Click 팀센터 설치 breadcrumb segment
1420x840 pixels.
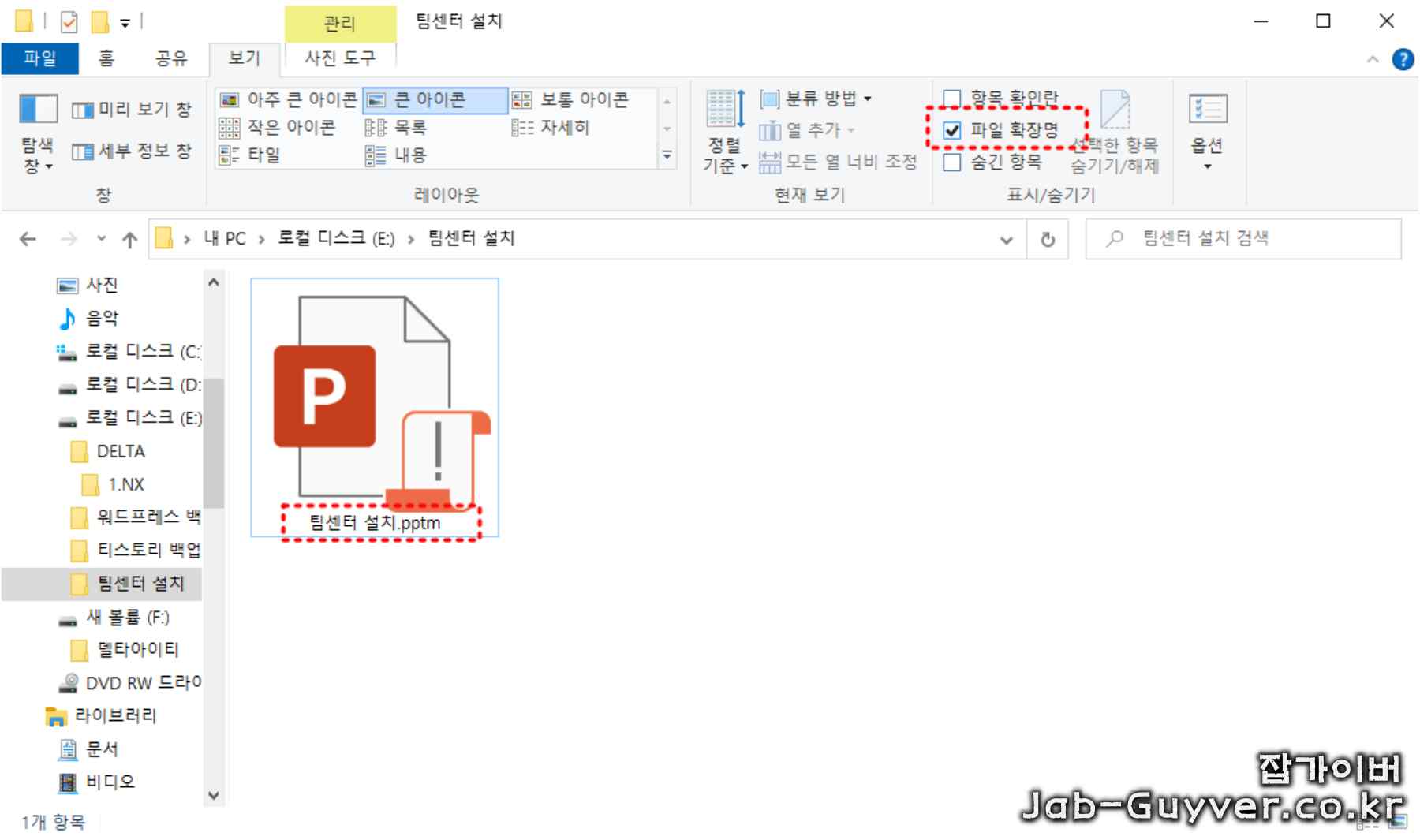[471, 239]
